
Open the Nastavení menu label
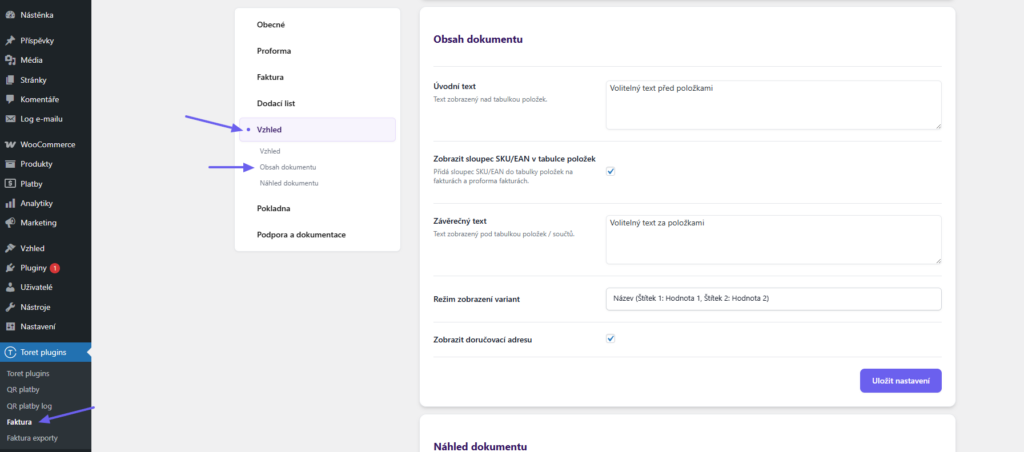(38, 327)
